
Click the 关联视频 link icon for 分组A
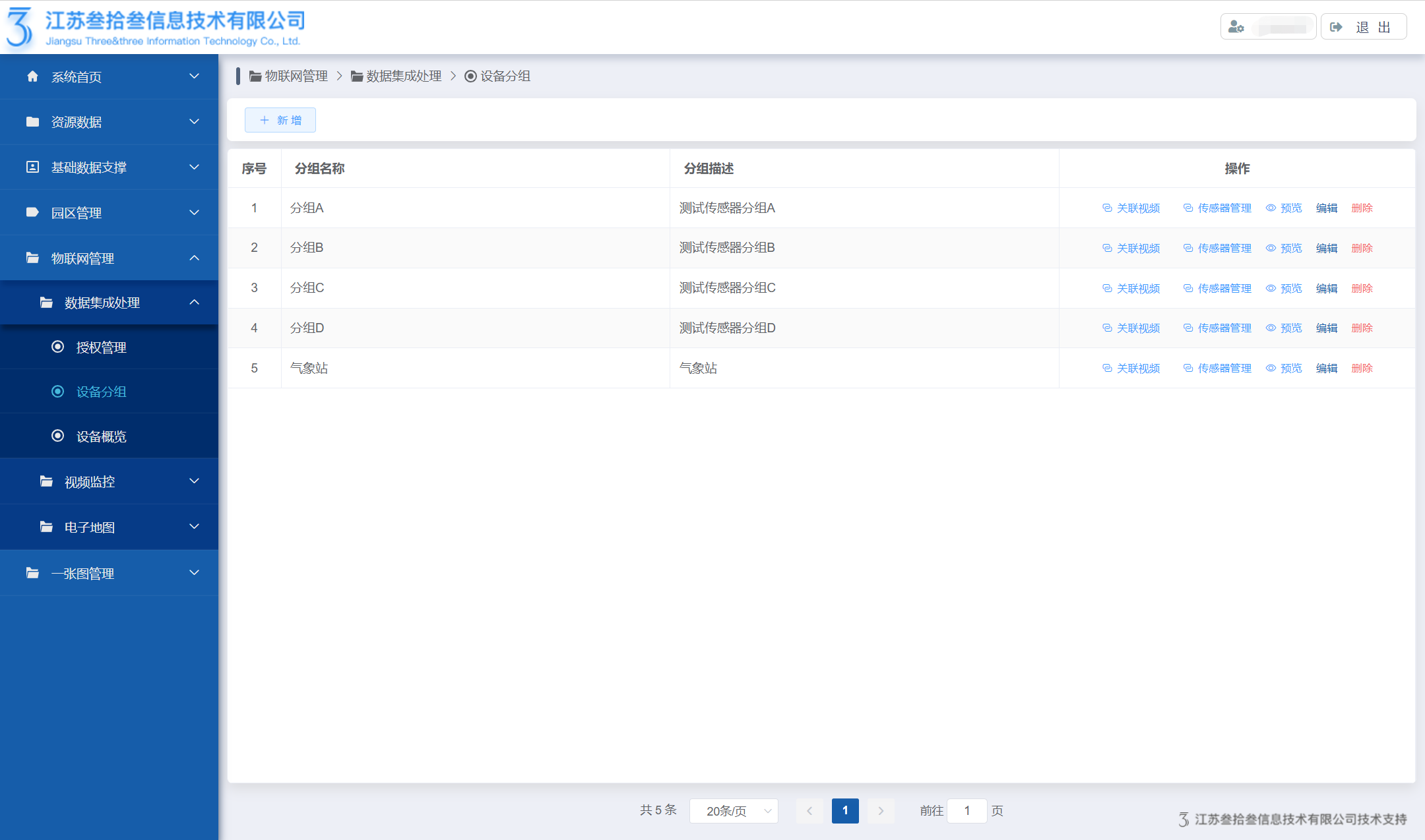(1106, 208)
